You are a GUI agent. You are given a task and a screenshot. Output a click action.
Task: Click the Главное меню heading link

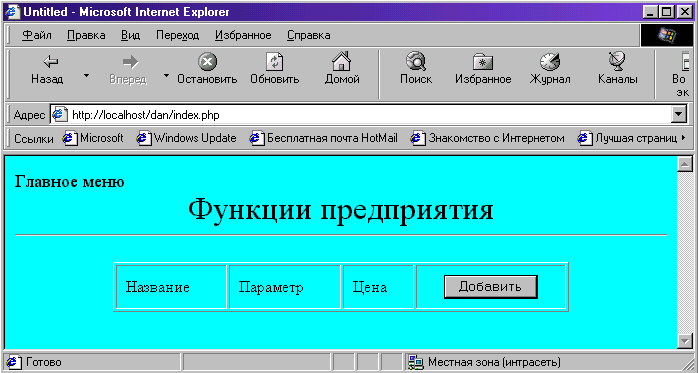pos(69,182)
